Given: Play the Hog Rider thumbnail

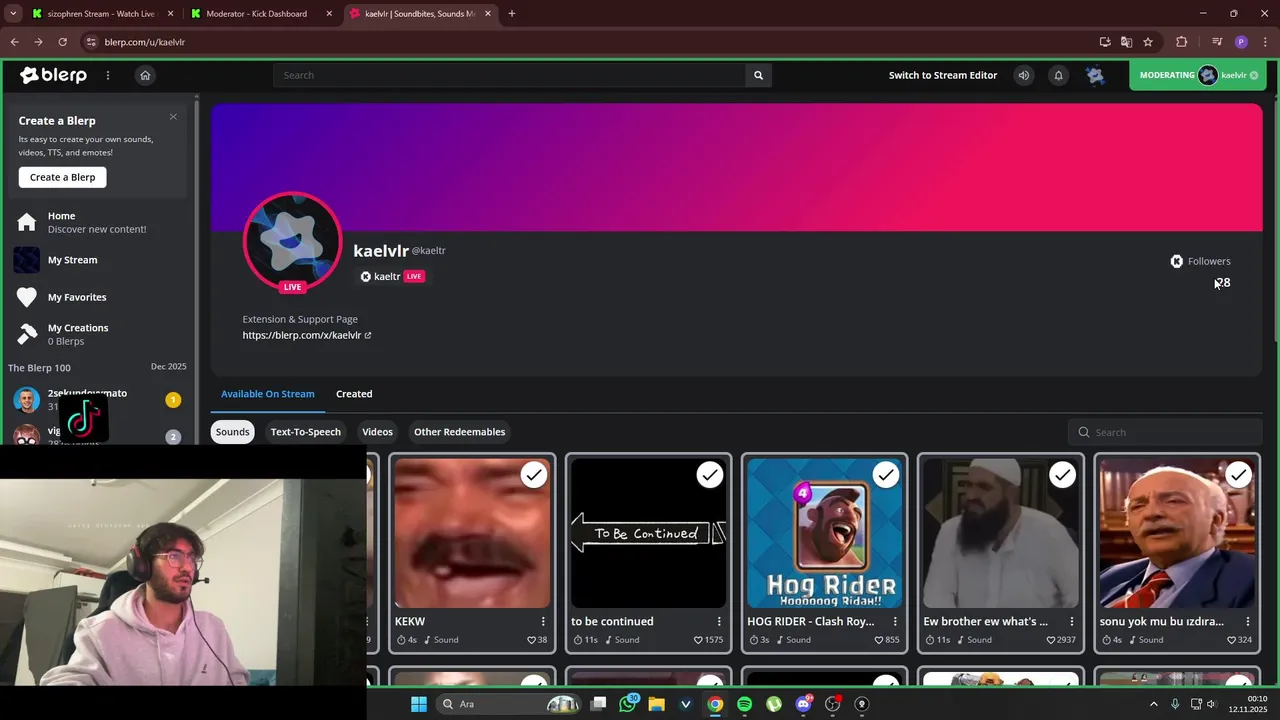Looking at the screenshot, I should point(824,533).
